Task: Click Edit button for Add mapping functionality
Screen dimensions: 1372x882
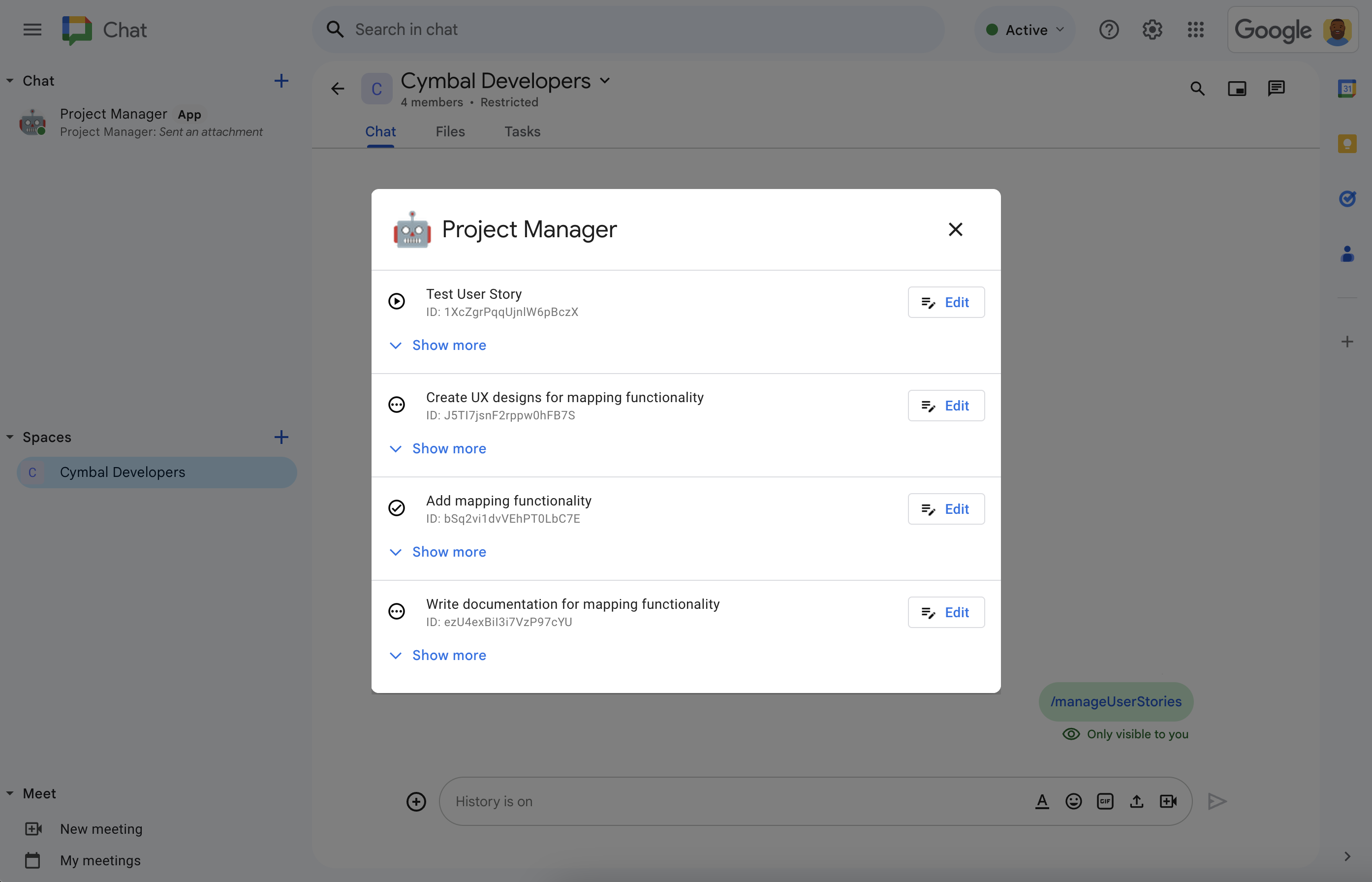Action: pos(943,508)
